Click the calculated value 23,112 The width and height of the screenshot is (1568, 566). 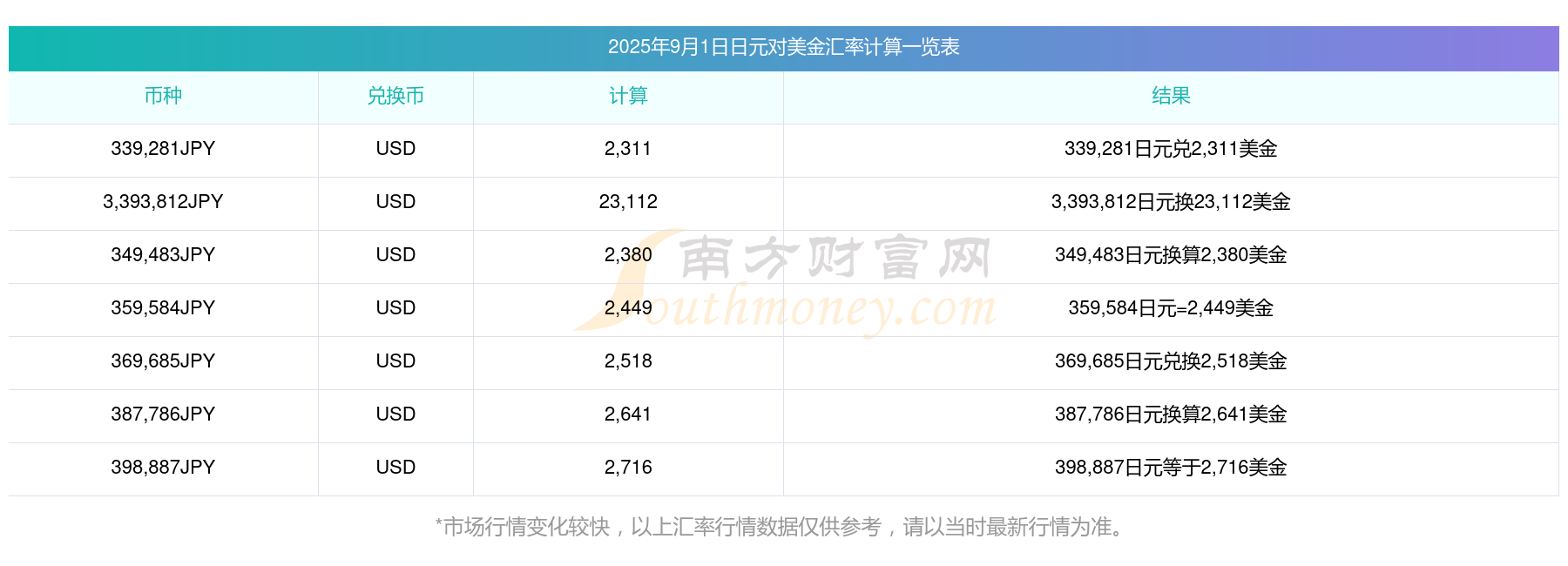[x=628, y=202]
